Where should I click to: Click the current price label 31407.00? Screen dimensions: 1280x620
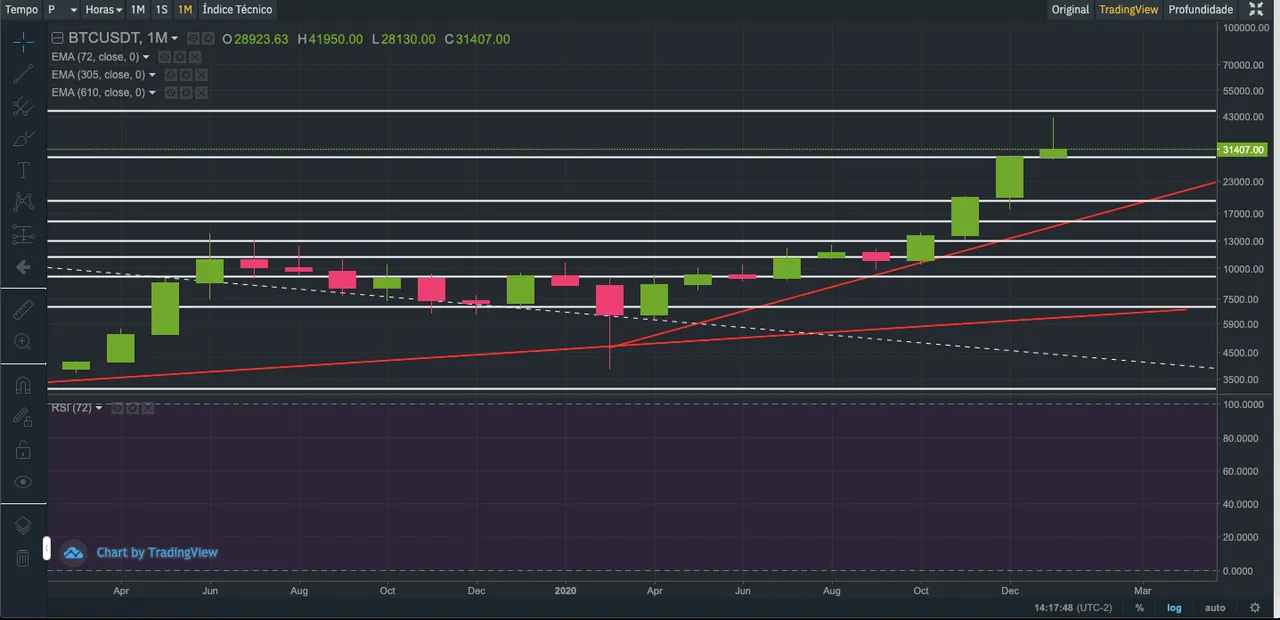click(1243, 150)
